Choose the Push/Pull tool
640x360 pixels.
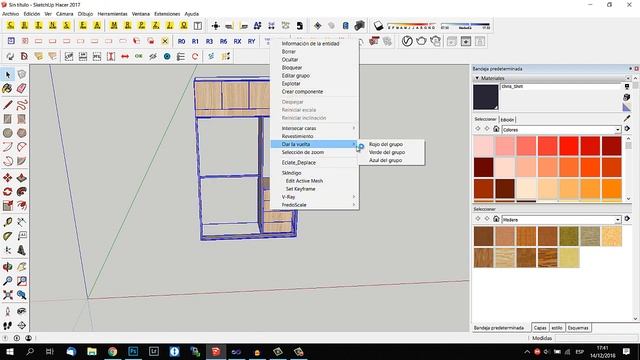(22, 178)
